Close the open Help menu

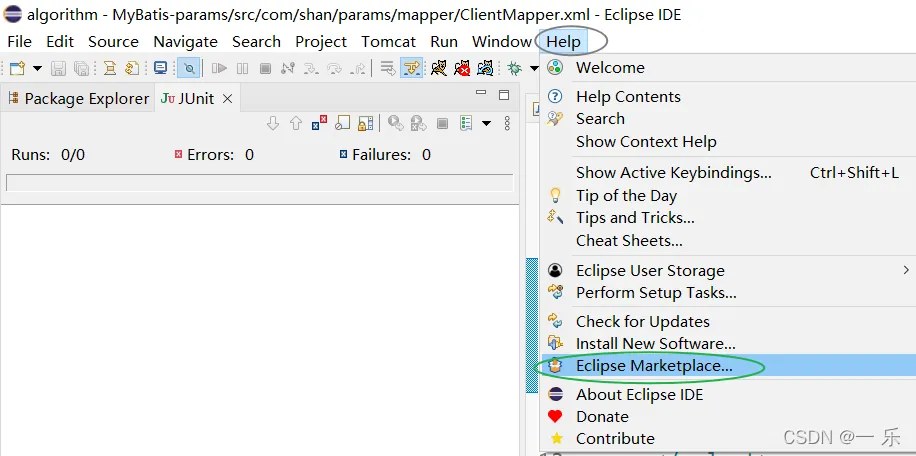[564, 42]
